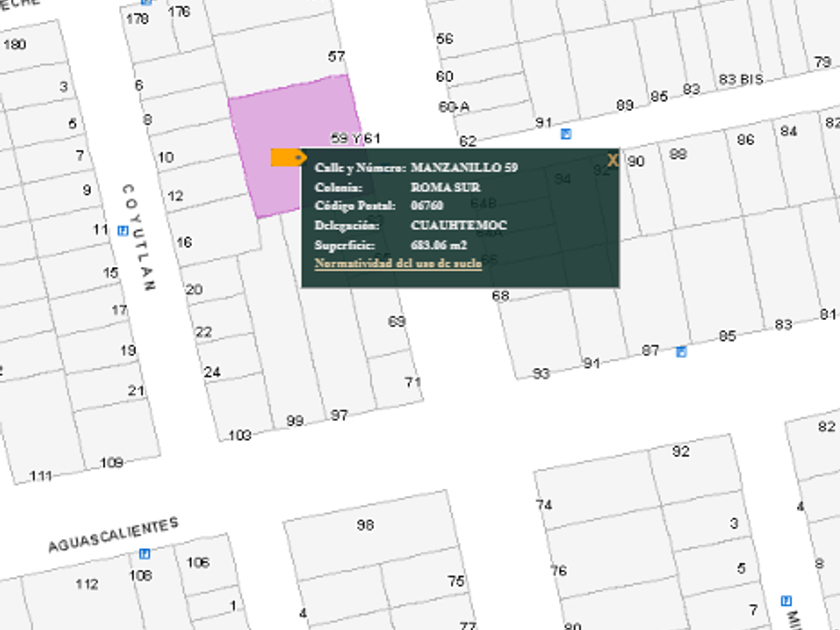The width and height of the screenshot is (840, 630).
Task: Select lot 180 on the map
Action: (x=15, y=44)
